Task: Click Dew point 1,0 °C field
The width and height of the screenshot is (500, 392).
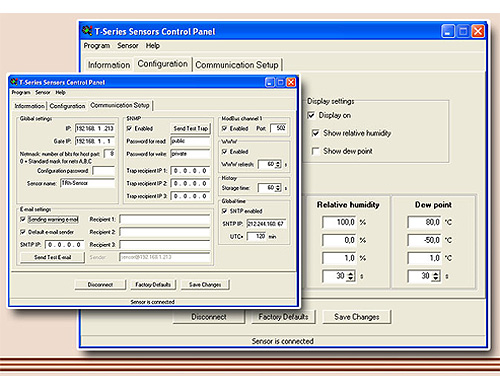Action: [x=424, y=258]
